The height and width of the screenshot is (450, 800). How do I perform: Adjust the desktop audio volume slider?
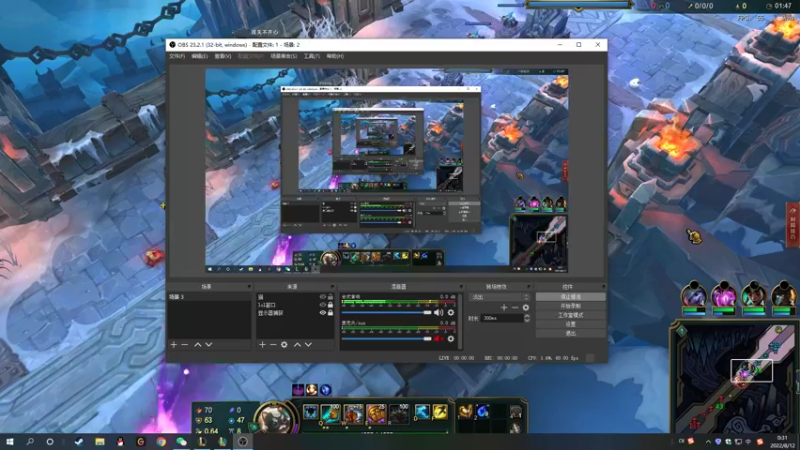[x=387, y=312]
